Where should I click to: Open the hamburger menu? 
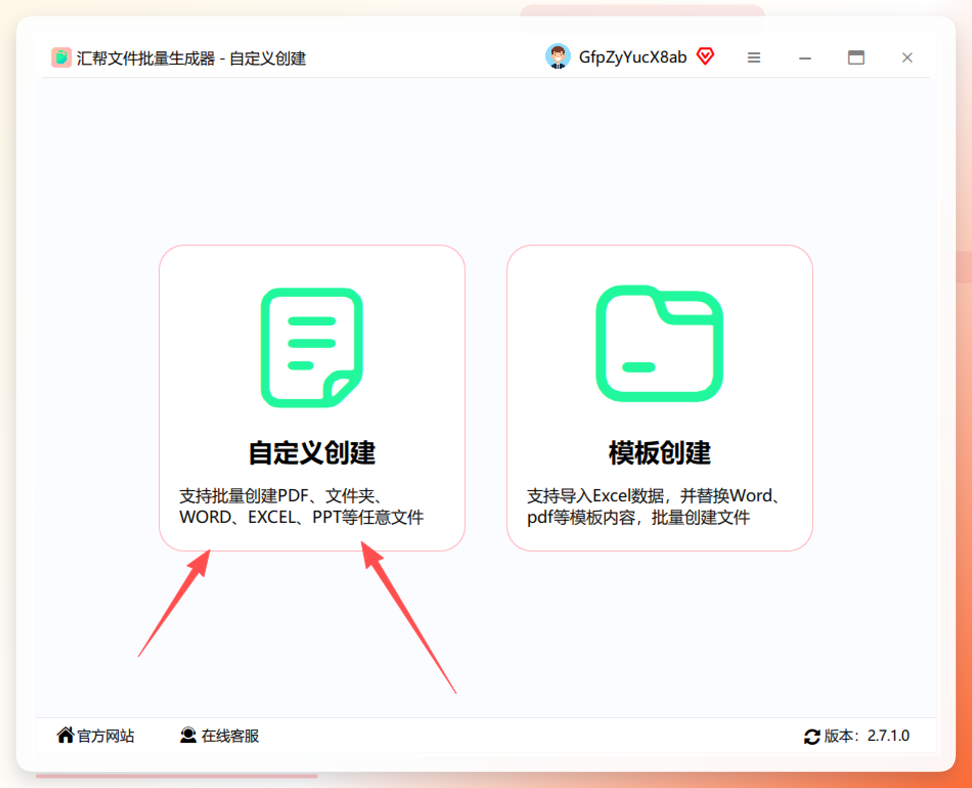[754, 58]
